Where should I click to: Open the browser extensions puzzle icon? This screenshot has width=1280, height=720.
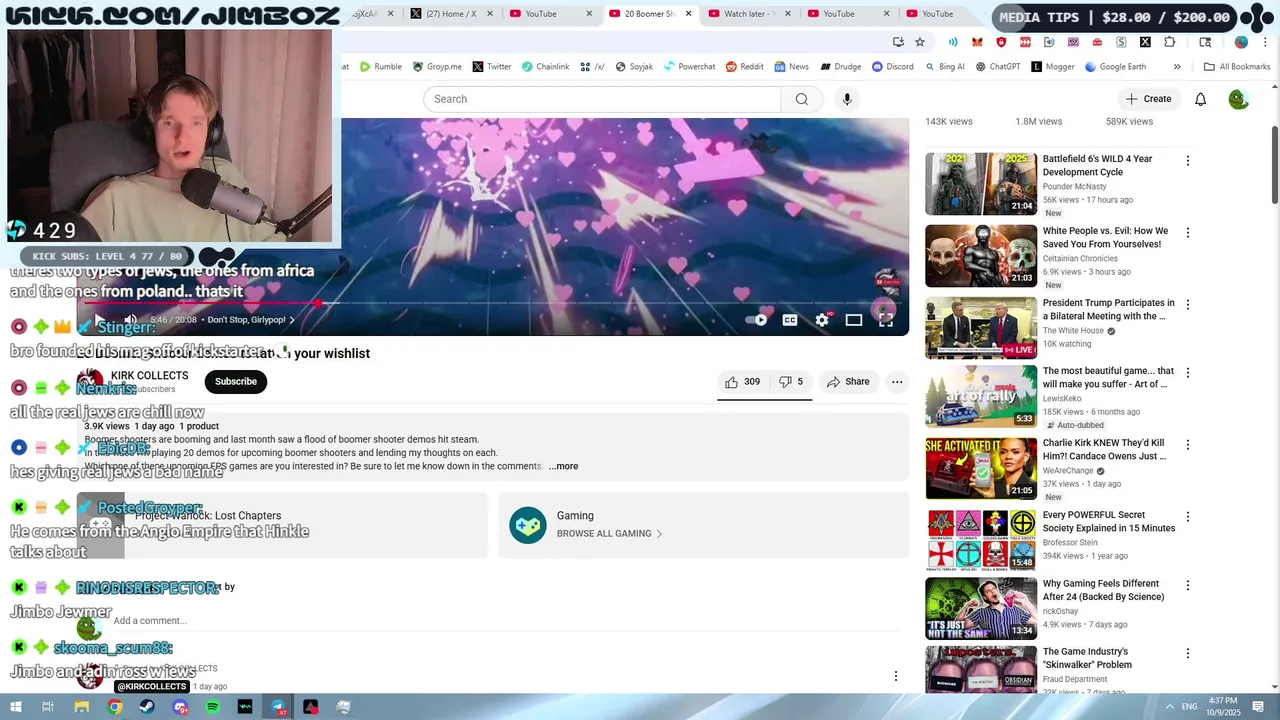click(1170, 42)
